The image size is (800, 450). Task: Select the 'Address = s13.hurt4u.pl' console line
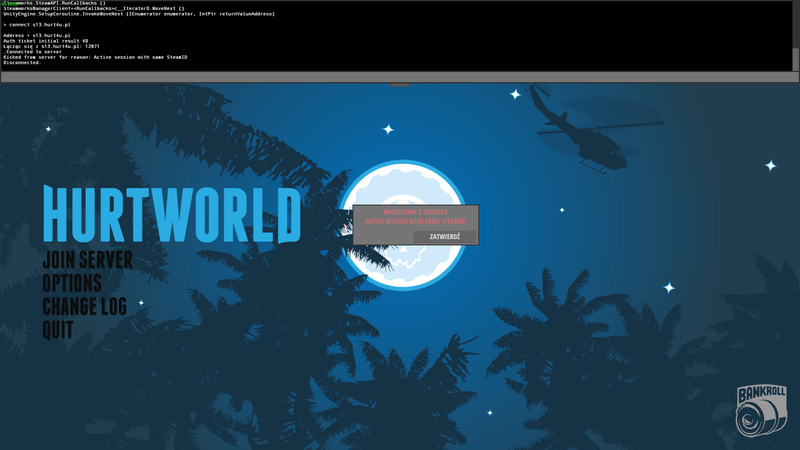pos(37,35)
